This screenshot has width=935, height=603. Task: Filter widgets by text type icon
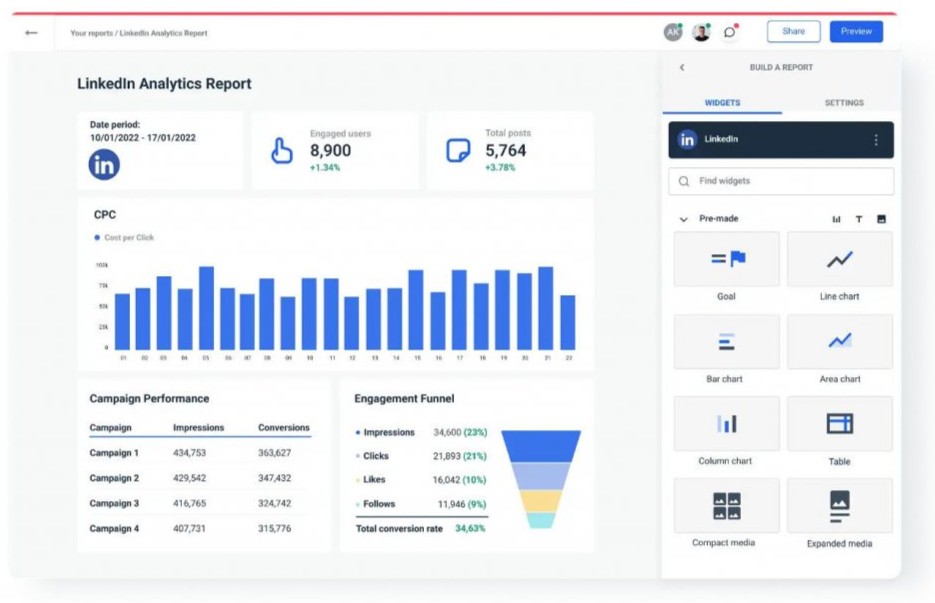858,219
